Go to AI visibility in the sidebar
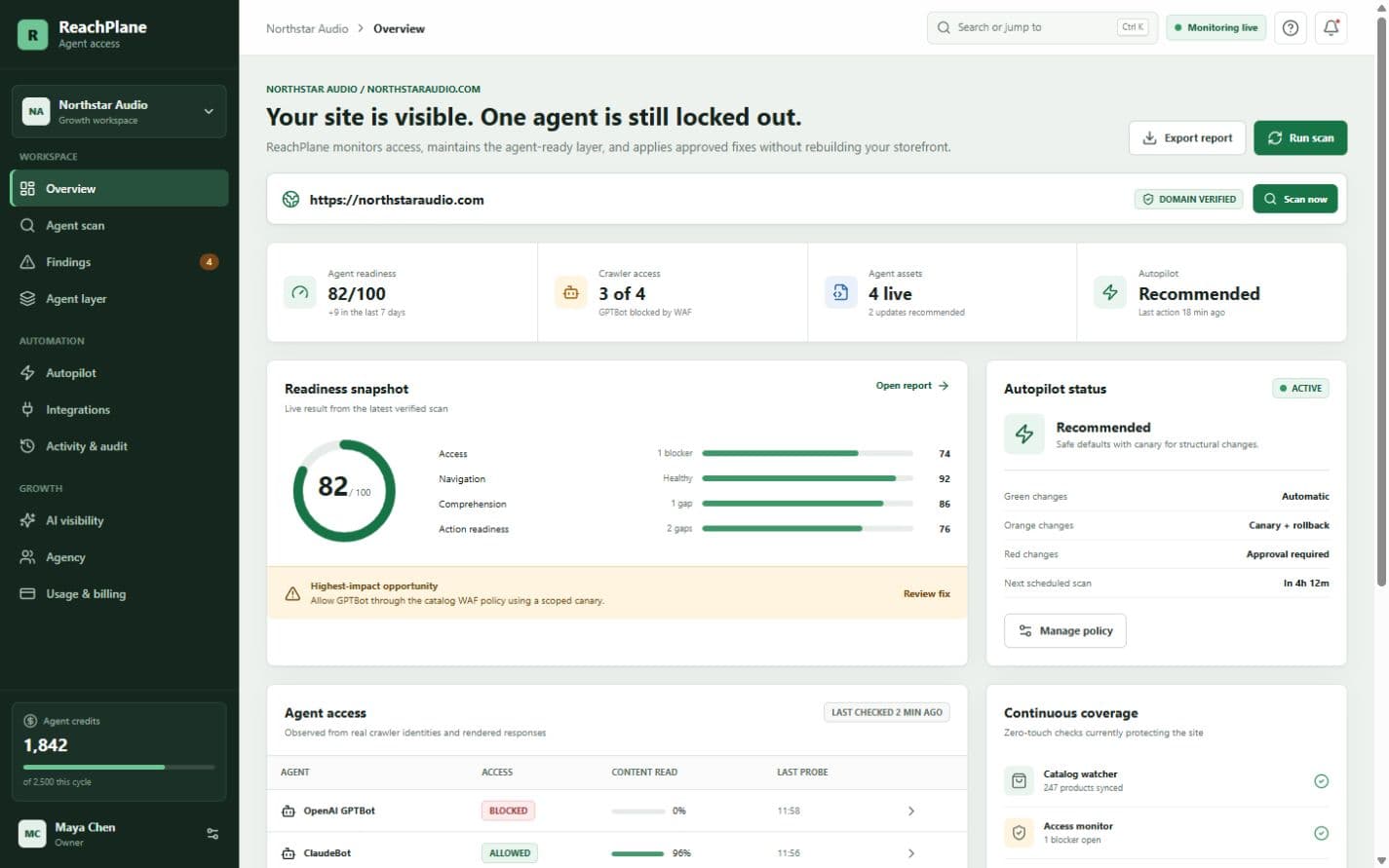This screenshot has height=868, width=1389. (x=119, y=521)
